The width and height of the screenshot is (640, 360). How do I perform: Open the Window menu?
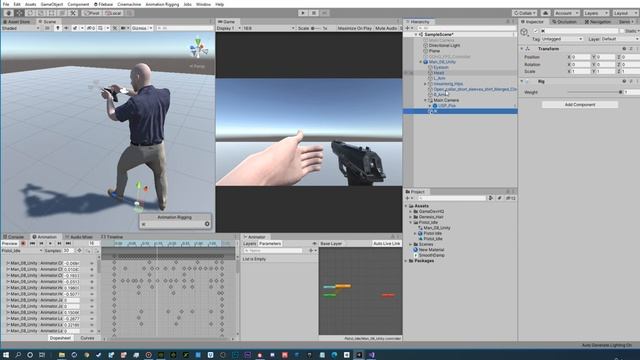point(203,4)
